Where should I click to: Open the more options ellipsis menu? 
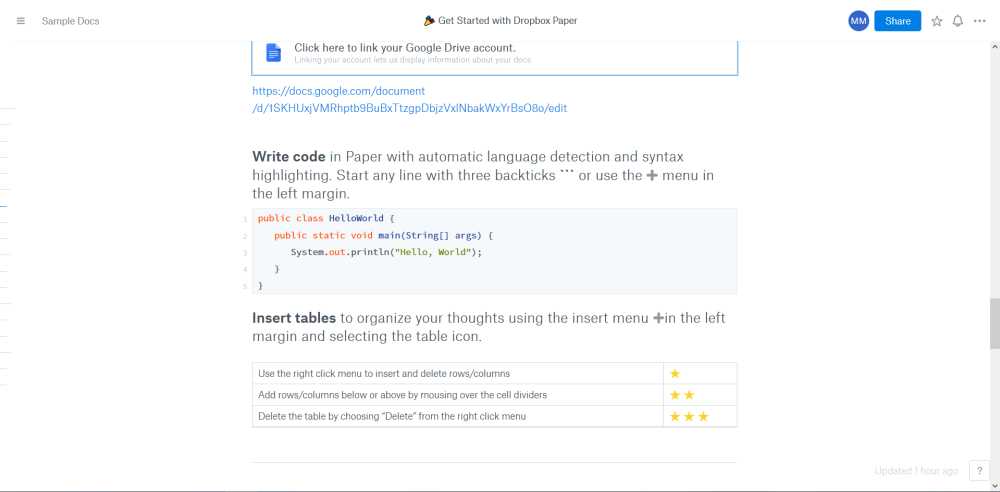click(980, 21)
